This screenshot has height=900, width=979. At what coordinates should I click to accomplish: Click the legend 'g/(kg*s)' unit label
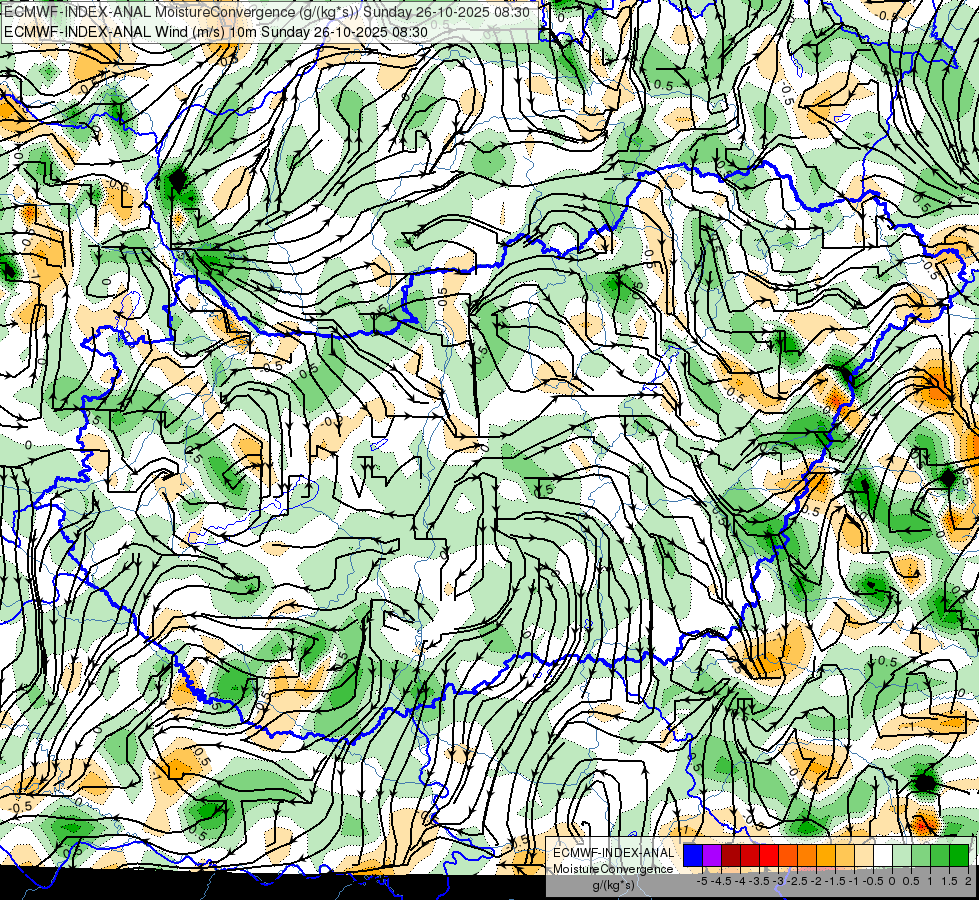(x=613, y=886)
